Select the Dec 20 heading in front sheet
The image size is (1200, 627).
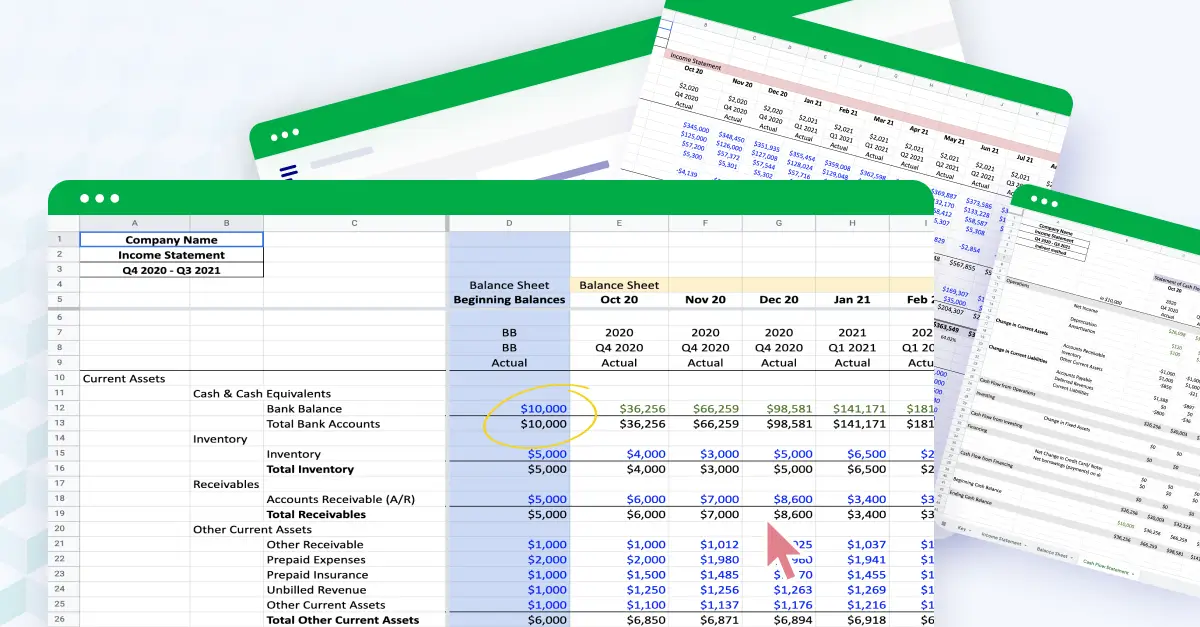pyautogui.click(x=779, y=300)
